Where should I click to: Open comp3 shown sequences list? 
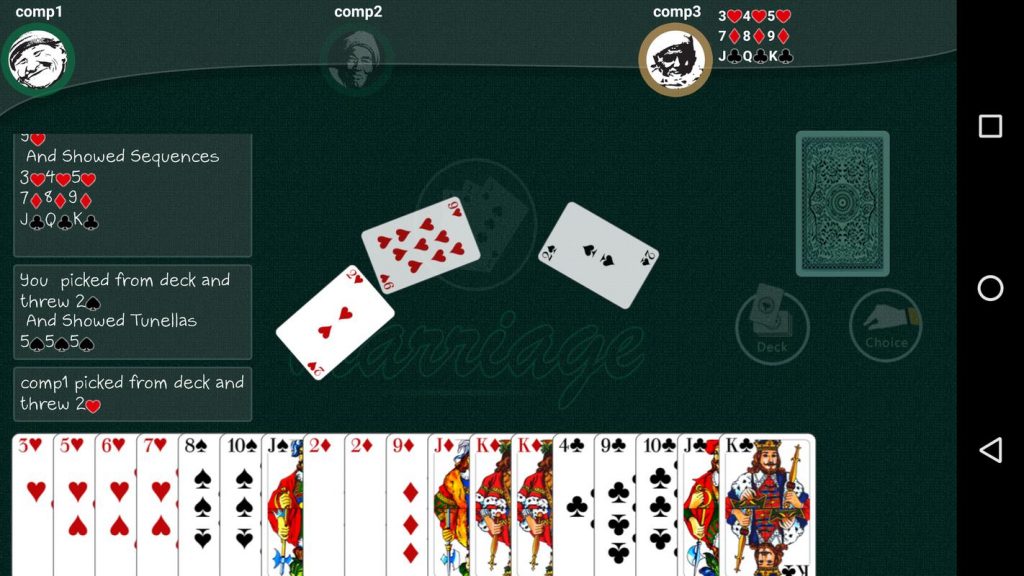(x=755, y=36)
